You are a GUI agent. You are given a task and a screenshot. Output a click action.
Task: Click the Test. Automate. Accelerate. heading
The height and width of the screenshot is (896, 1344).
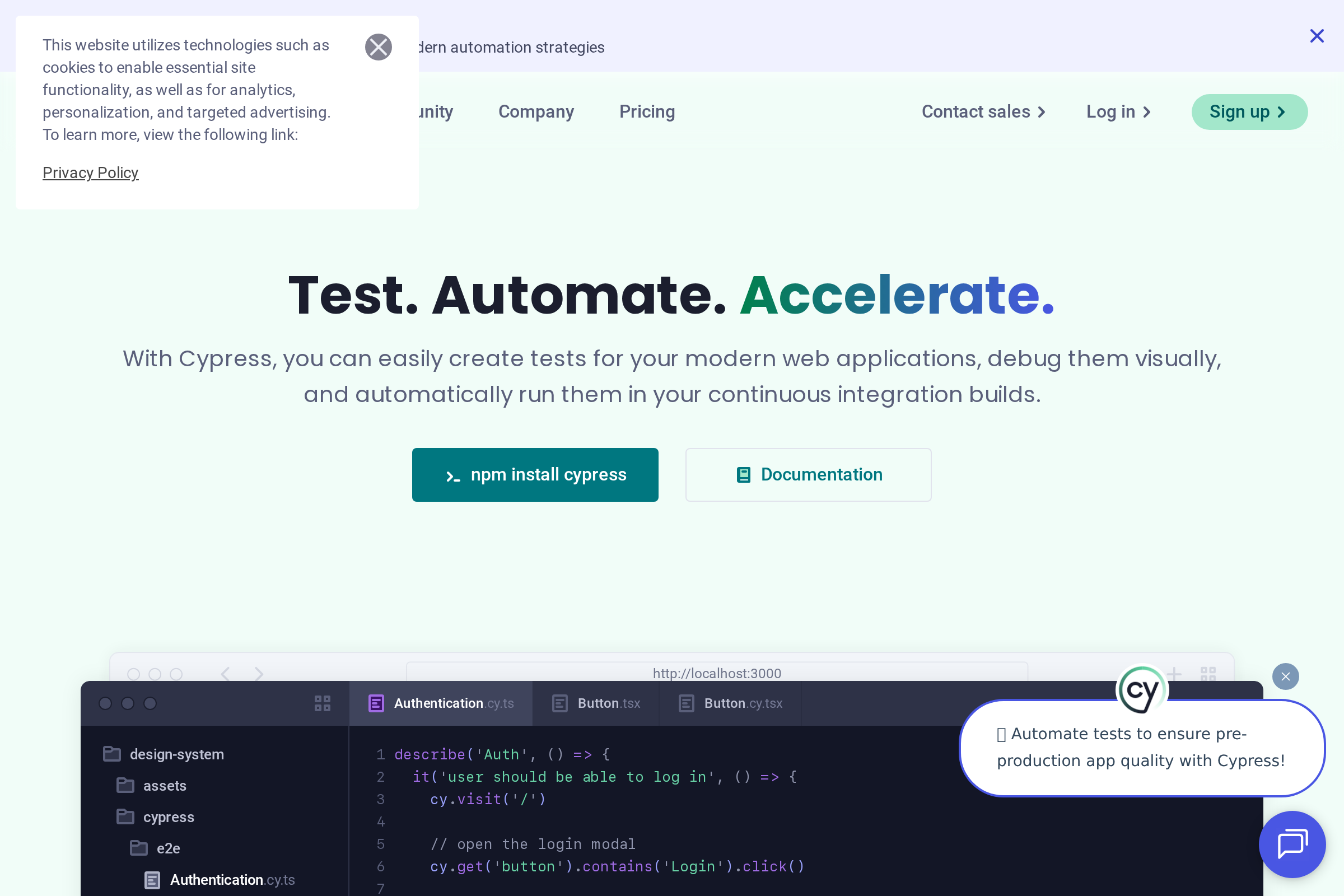click(x=671, y=296)
